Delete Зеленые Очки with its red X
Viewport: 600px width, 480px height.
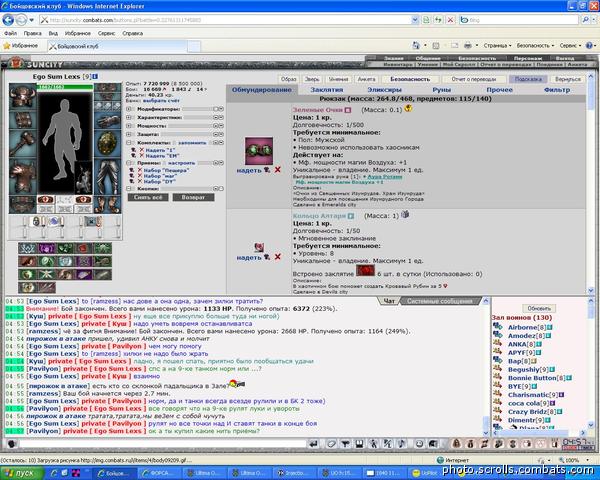(x=278, y=170)
